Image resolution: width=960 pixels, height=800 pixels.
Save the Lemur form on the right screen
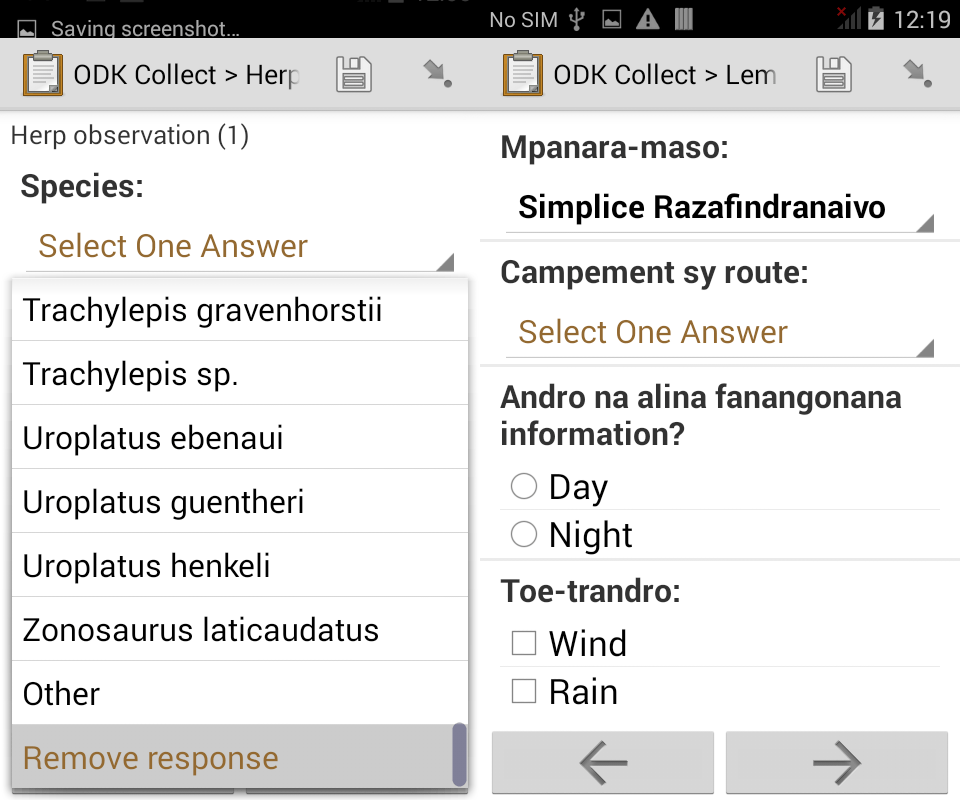[833, 73]
